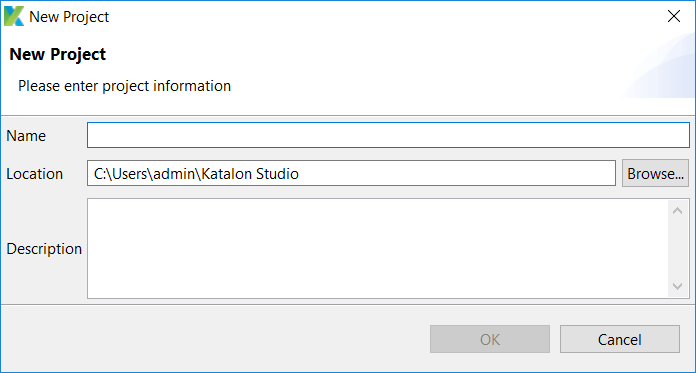Click the Description scrollbar up arrow

pyautogui.click(x=677, y=211)
